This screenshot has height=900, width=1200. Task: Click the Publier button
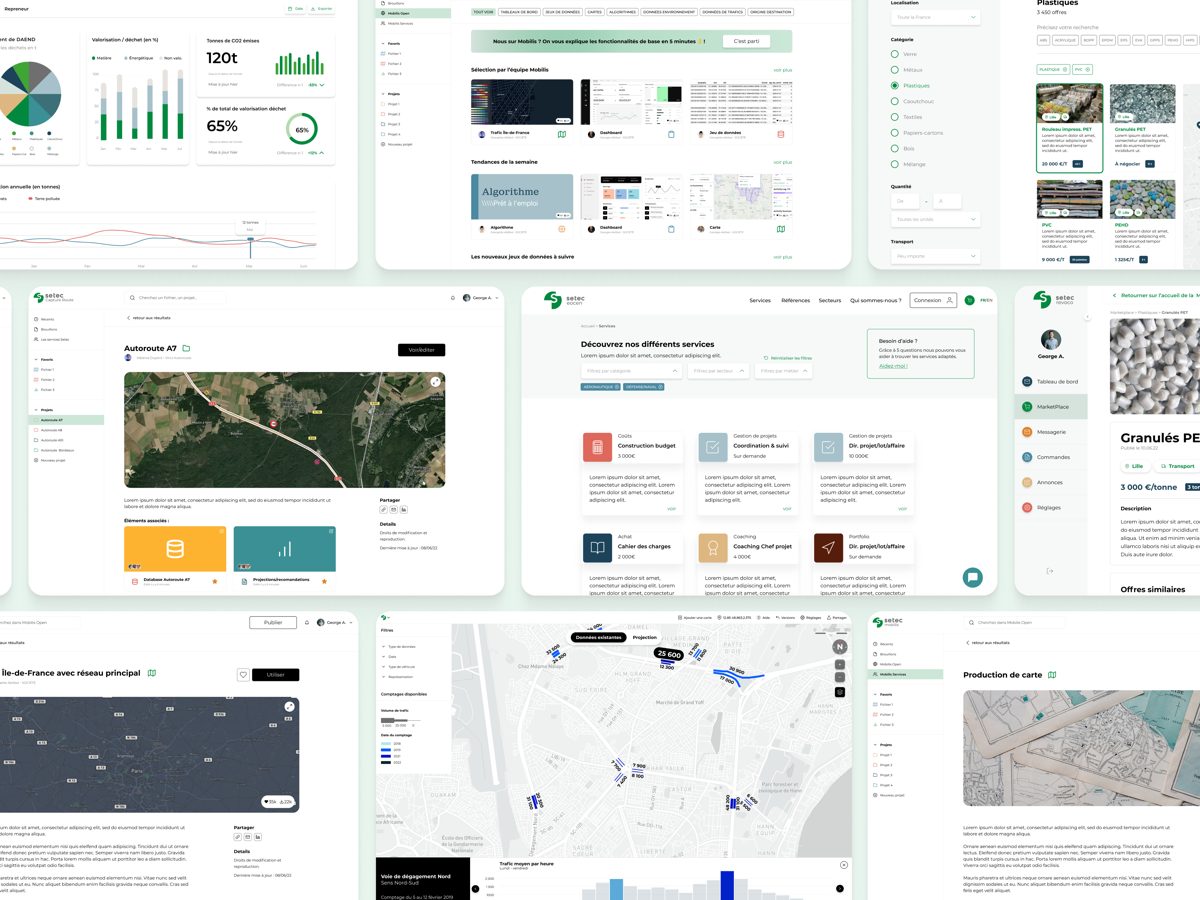click(x=273, y=622)
